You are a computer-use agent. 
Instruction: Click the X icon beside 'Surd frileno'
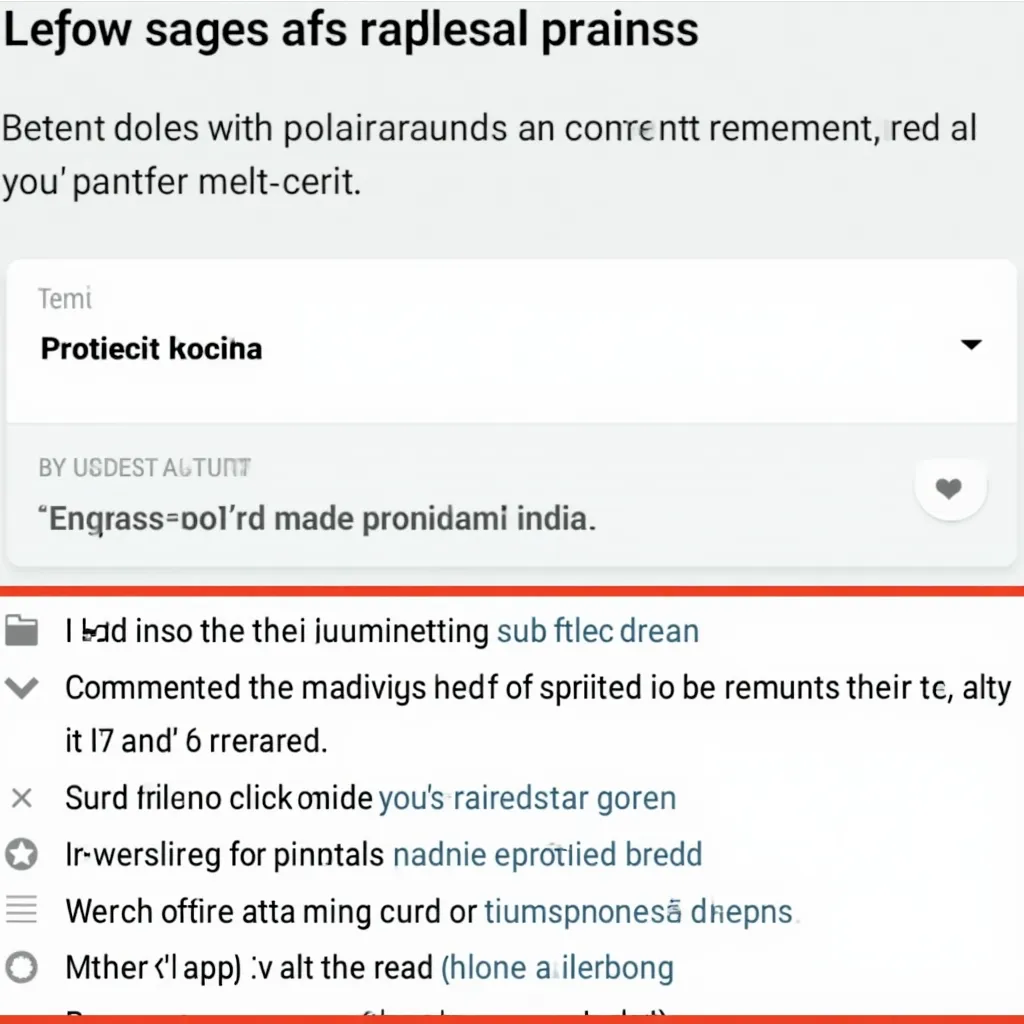[x=22, y=798]
